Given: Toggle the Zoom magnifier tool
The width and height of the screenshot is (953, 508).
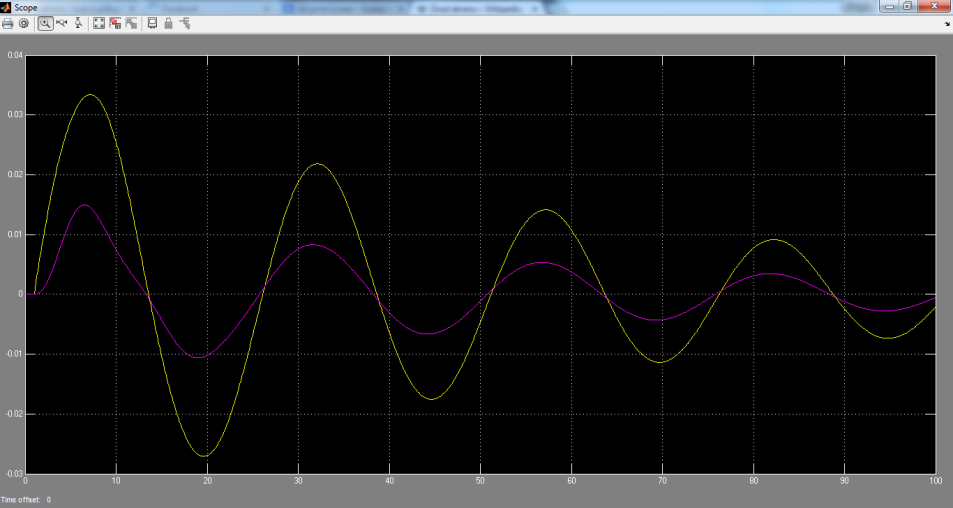Looking at the screenshot, I should click(x=45, y=23).
